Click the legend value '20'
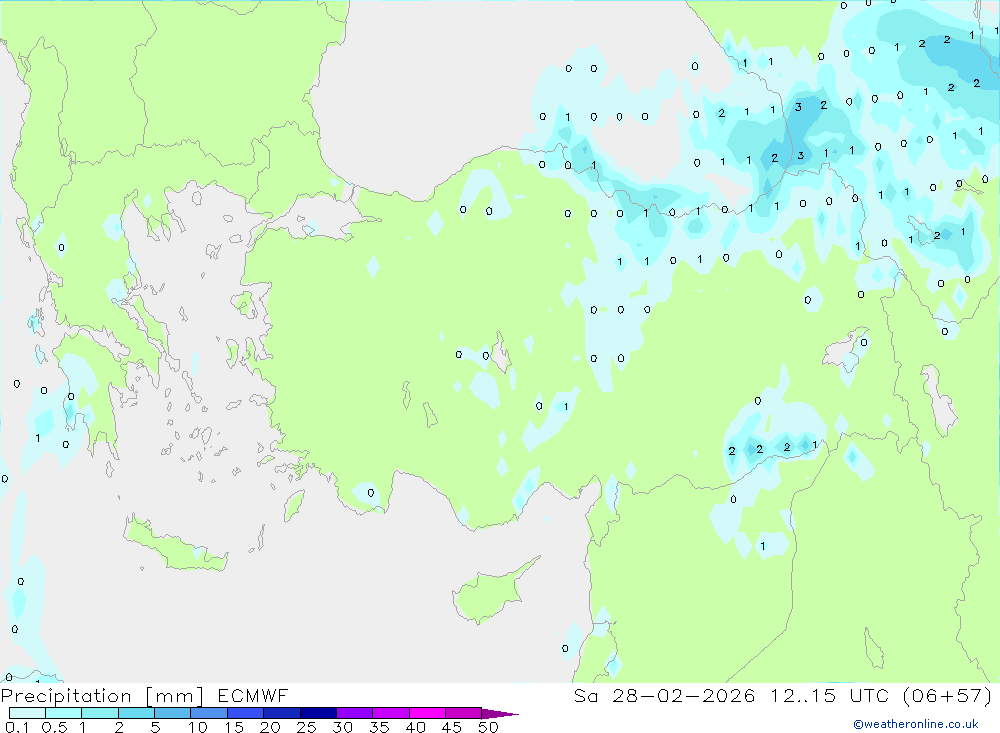The image size is (1000, 733). pyautogui.click(x=270, y=727)
